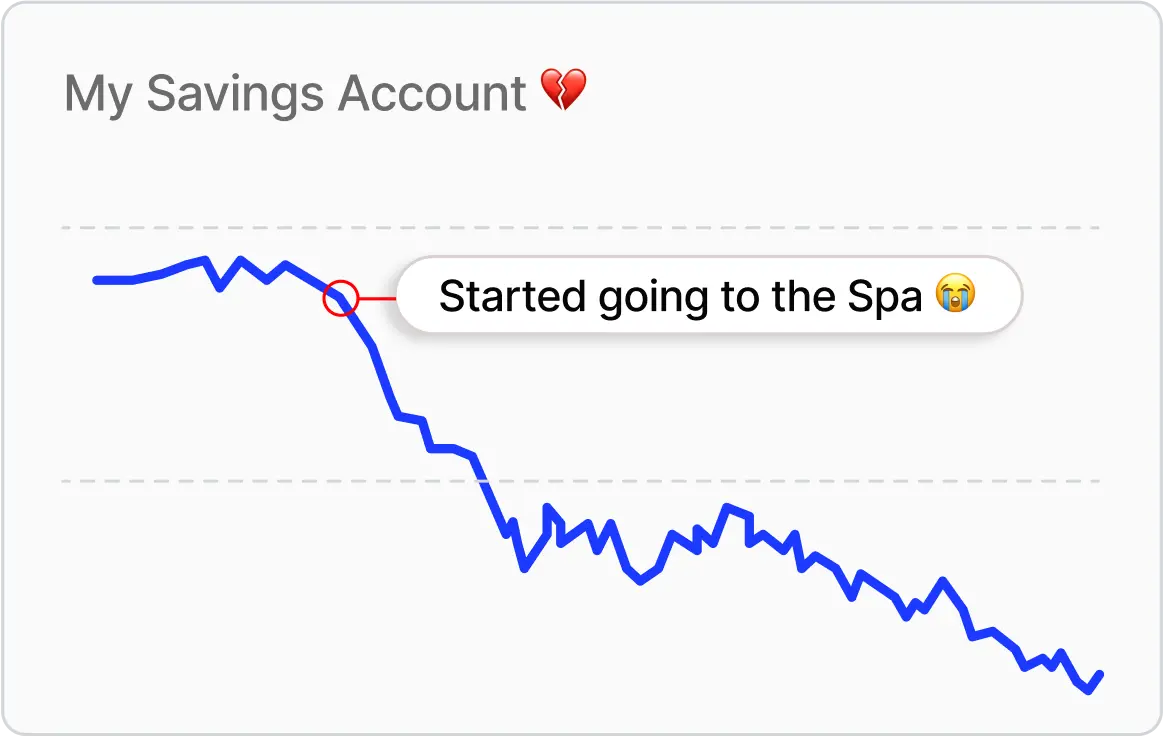Image resolution: width=1163 pixels, height=736 pixels.
Task: Click the word "Savings" in the title
Action: click(235, 95)
